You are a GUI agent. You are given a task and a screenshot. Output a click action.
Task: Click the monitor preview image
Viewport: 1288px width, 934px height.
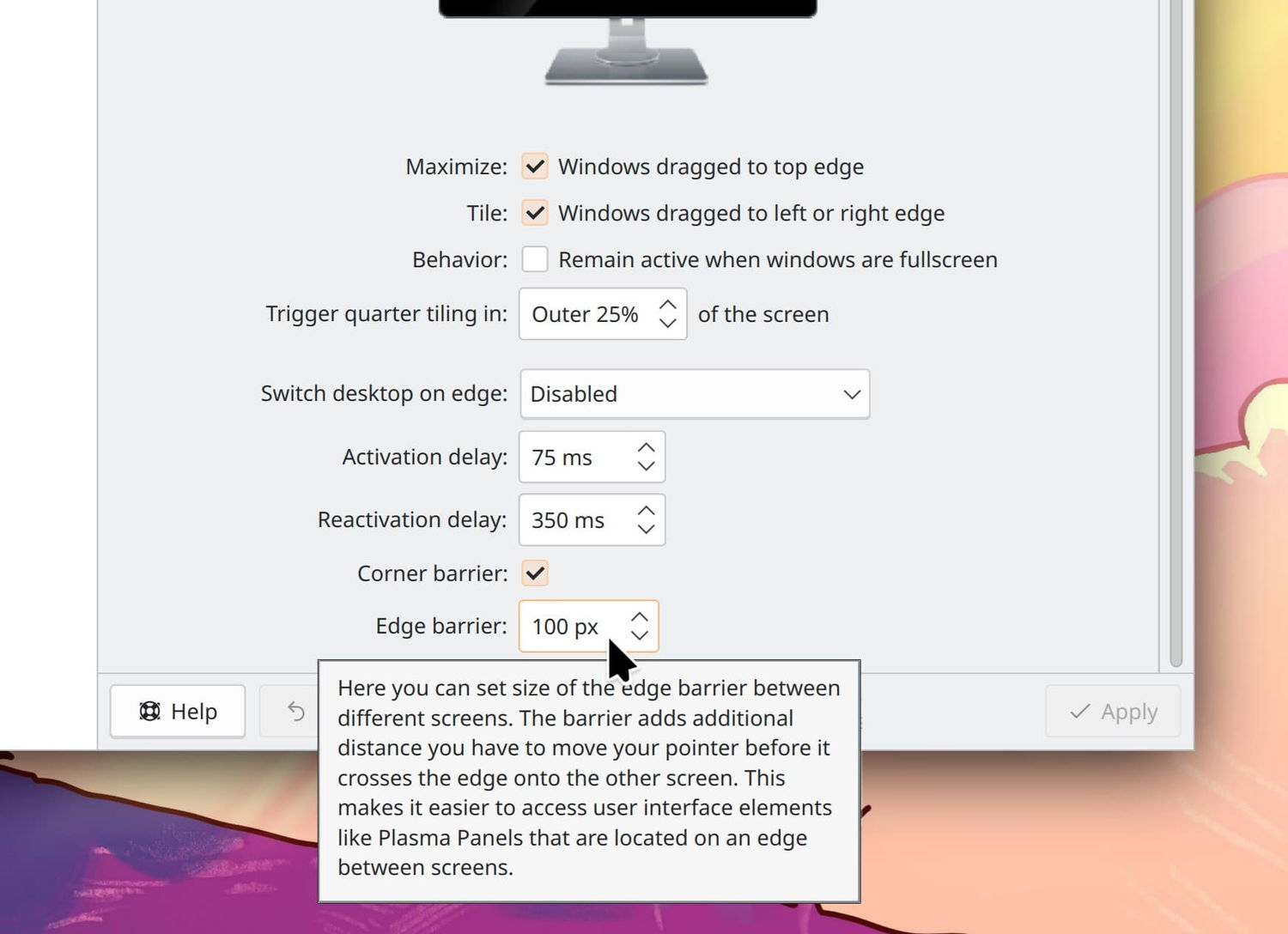click(628, 42)
